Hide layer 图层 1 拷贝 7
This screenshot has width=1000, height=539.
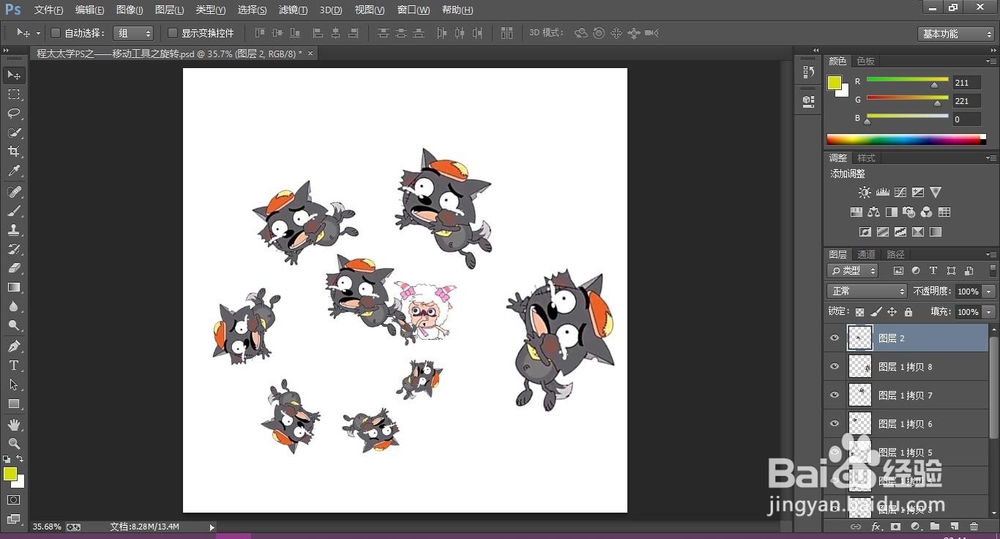834,395
